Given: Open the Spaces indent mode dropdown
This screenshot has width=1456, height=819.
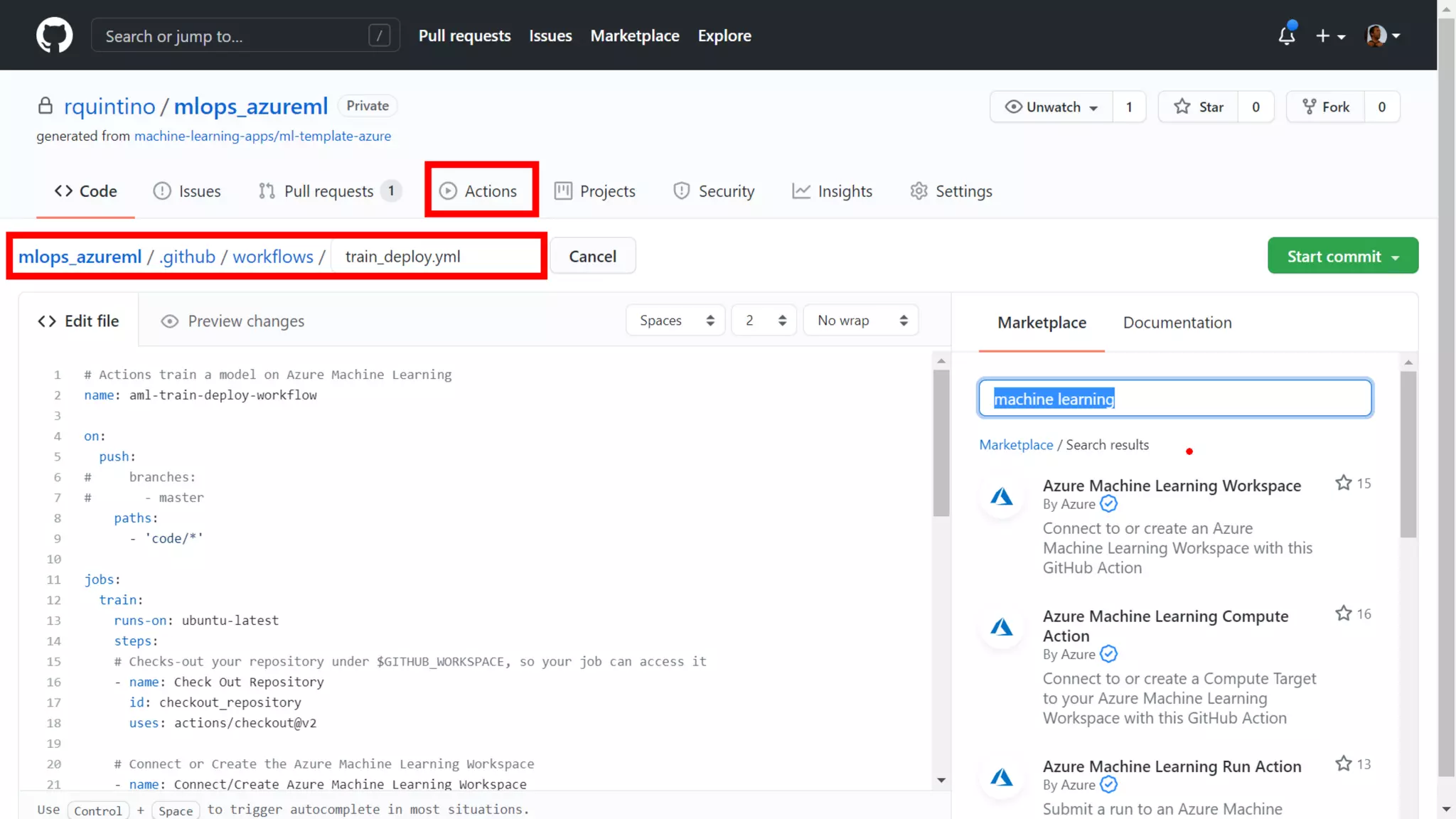Looking at the screenshot, I should (675, 321).
